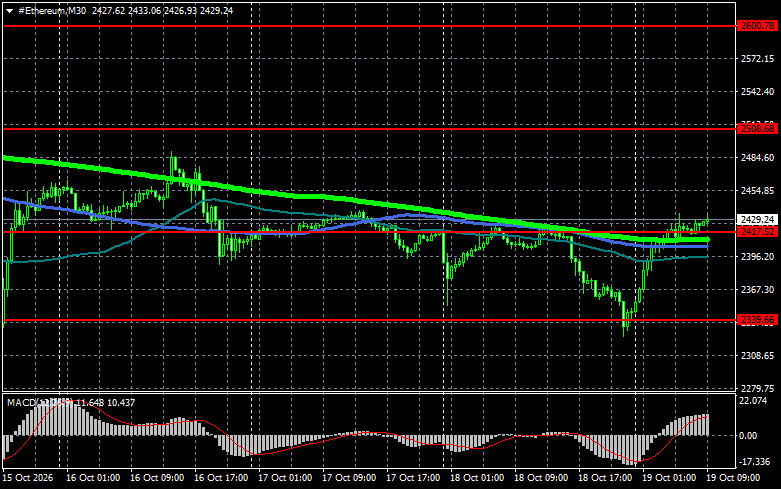Click the -17.336 MACD scale value

click(755, 462)
